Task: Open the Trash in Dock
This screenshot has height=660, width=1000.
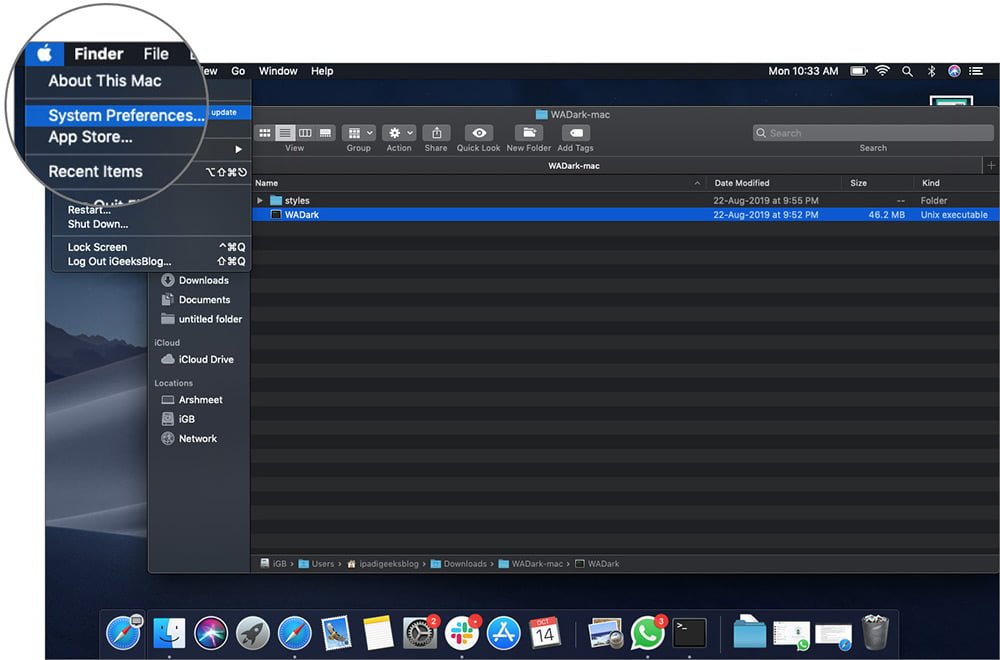Action: [875, 633]
